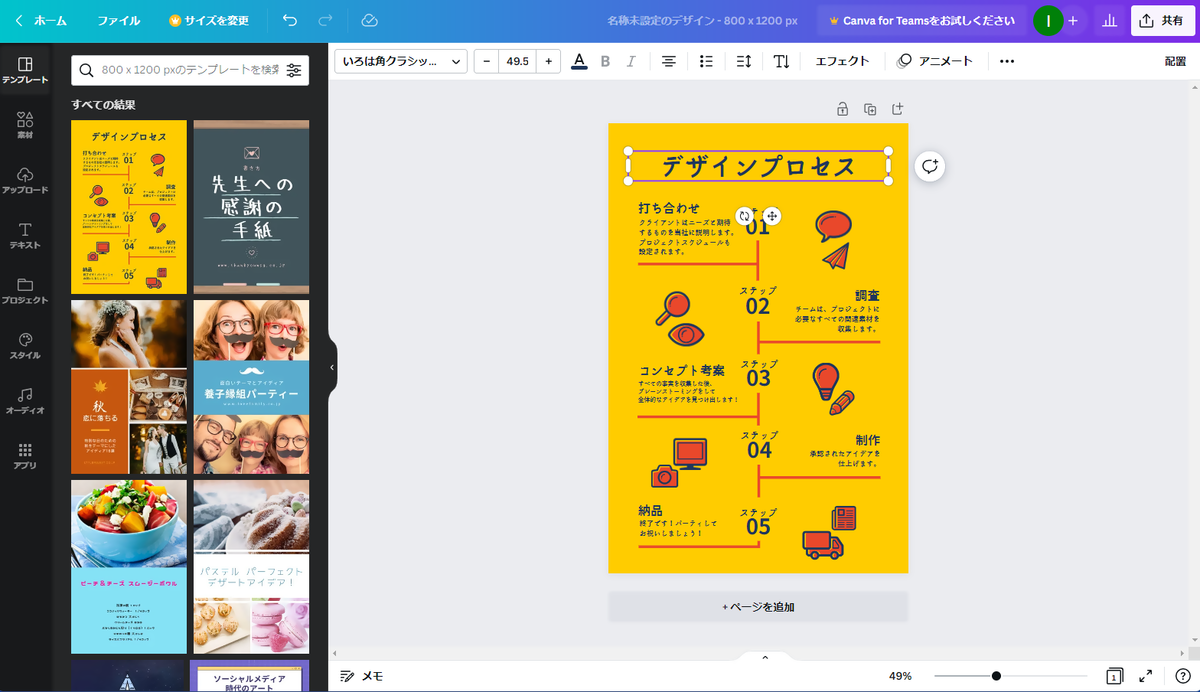Expand the bottom pages drawer chevron
Screen dimensions: 1200x692
point(765,657)
